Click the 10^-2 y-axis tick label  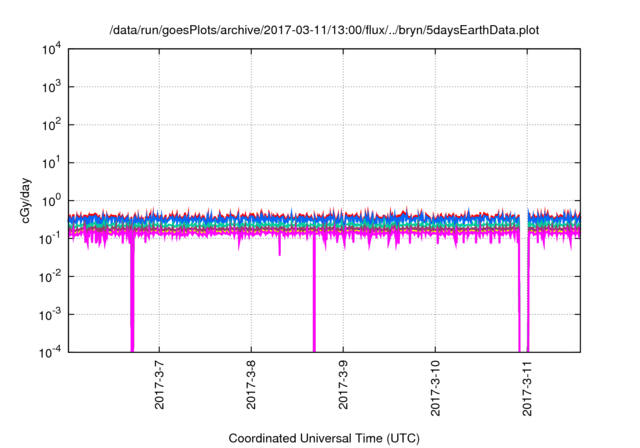pyautogui.click(x=51, y=277)
